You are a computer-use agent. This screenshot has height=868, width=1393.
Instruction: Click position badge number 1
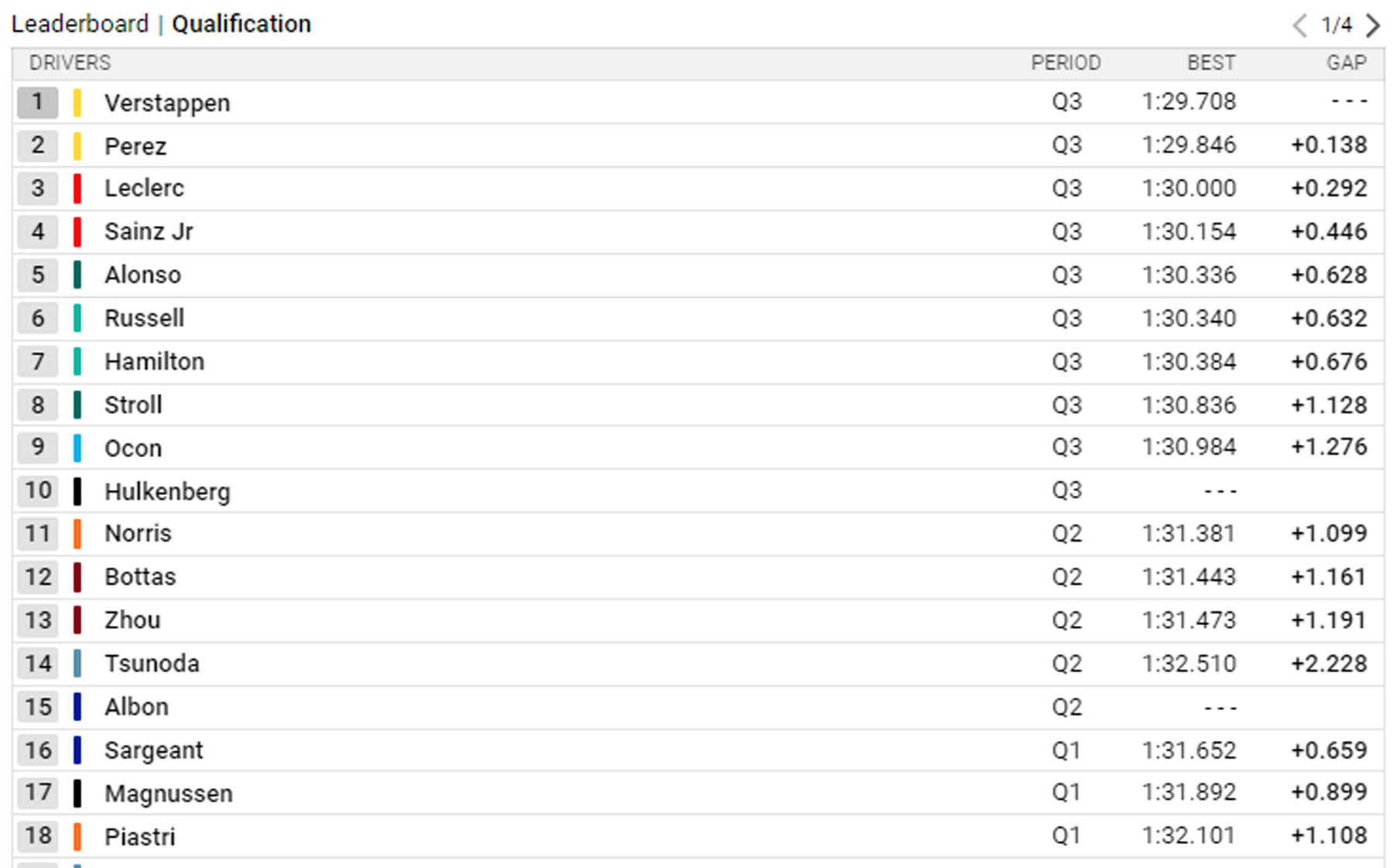pos(37,102)
